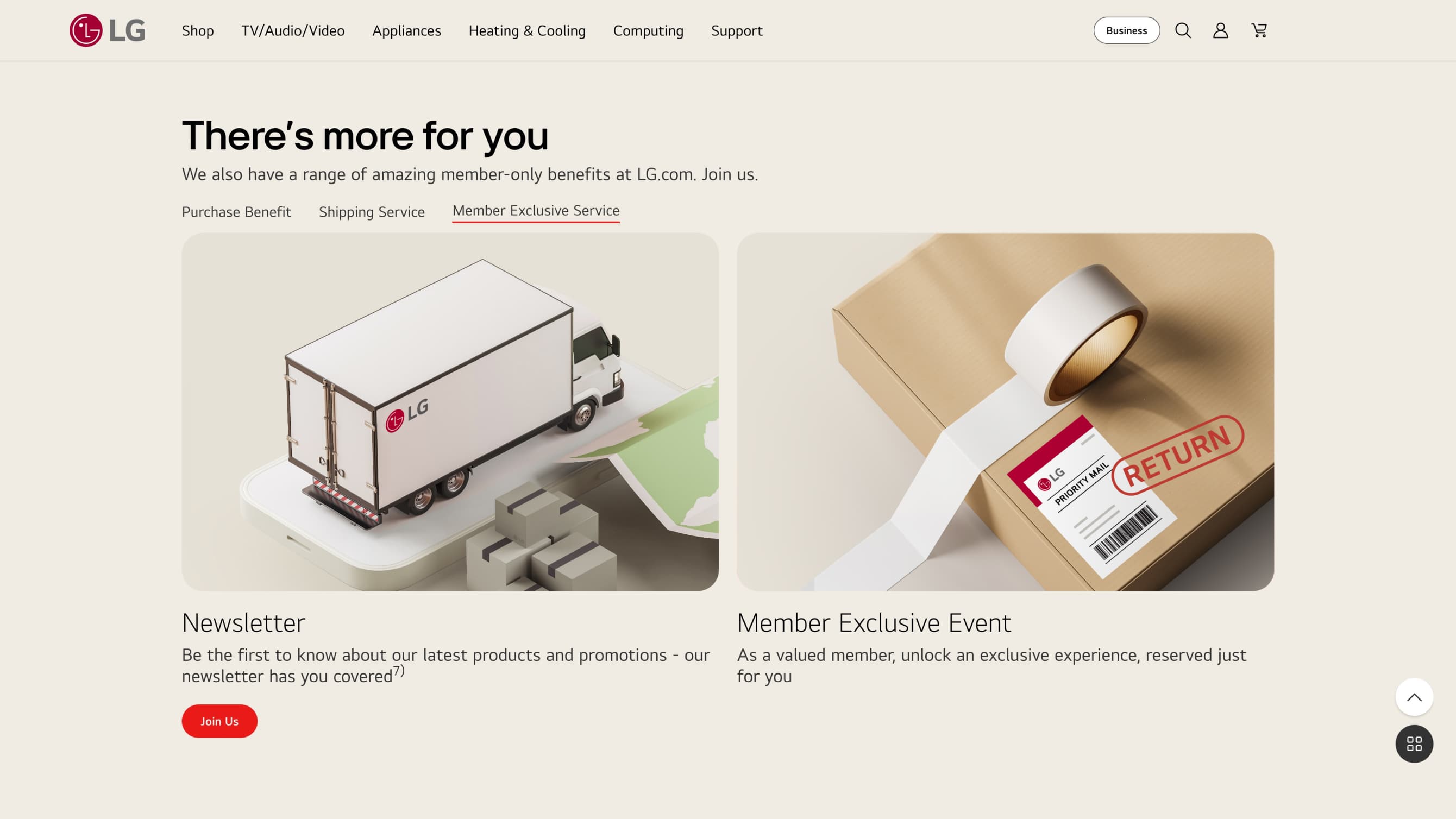Open the search magnifier icon
1456x819 pixels.
click(1183, 30)
